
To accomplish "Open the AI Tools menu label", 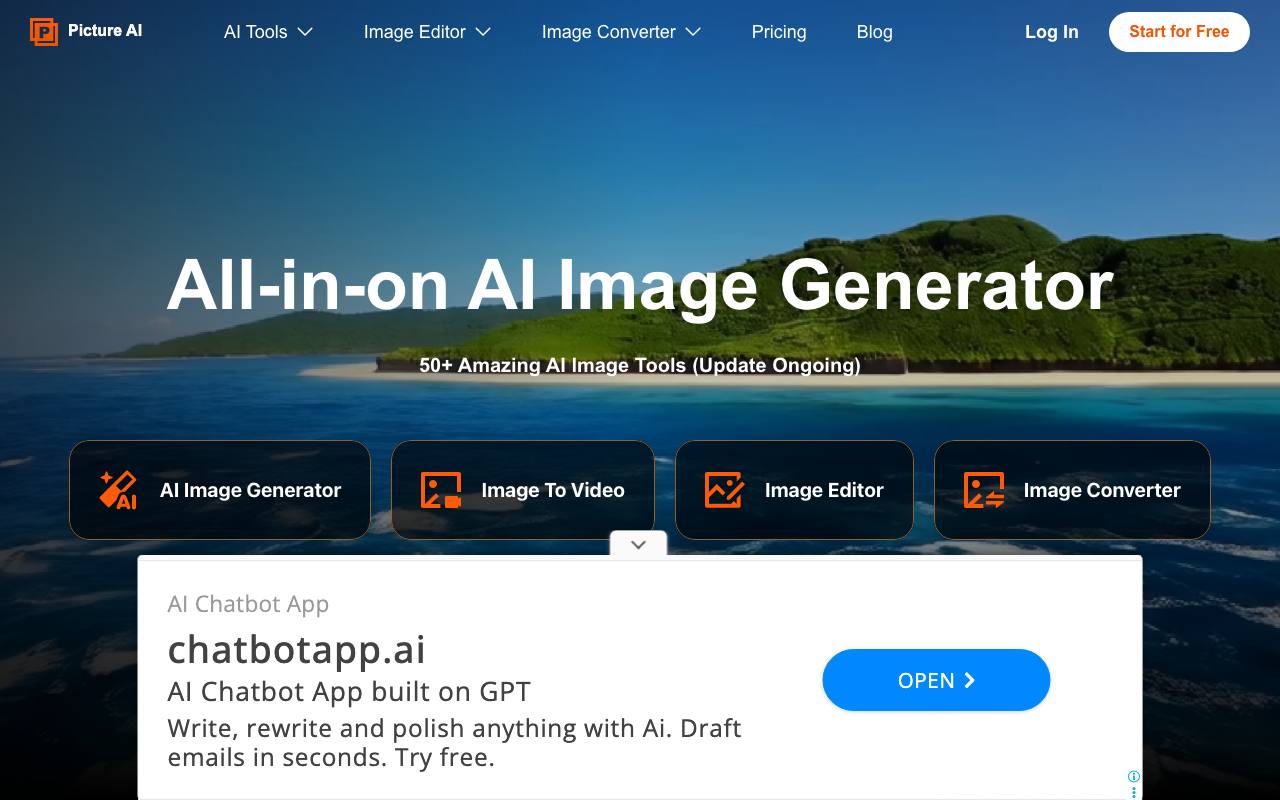I will point(255,32).
